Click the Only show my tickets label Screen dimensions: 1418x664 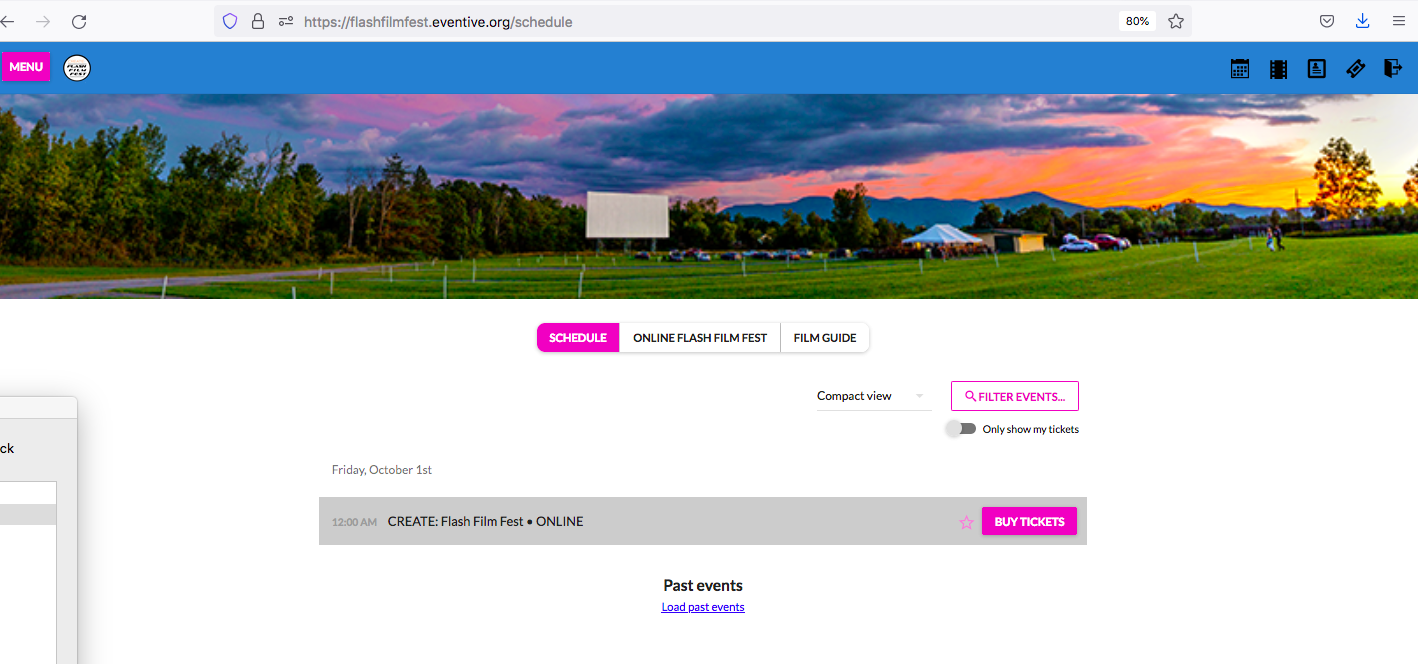(x=1031, y=429)
